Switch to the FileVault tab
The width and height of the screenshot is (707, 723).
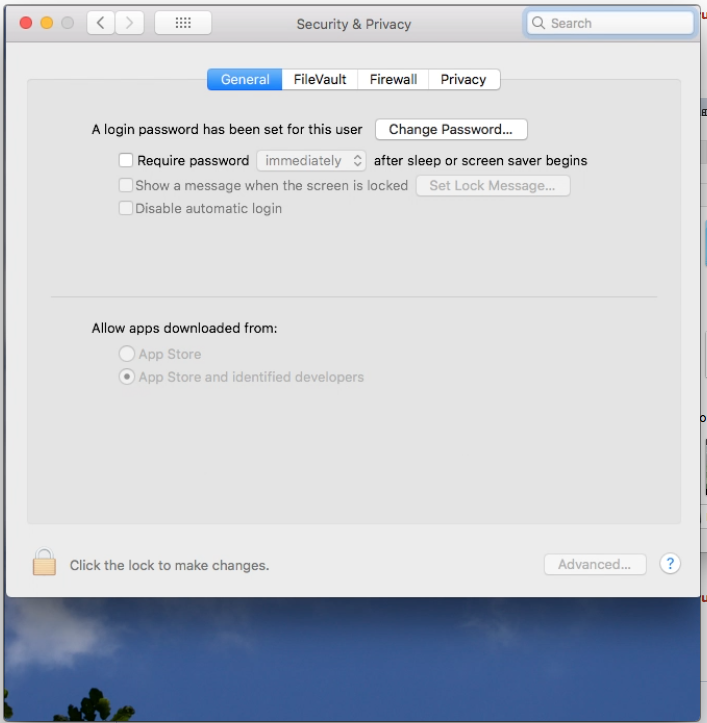pyautogui.click(x=320, y=79)
